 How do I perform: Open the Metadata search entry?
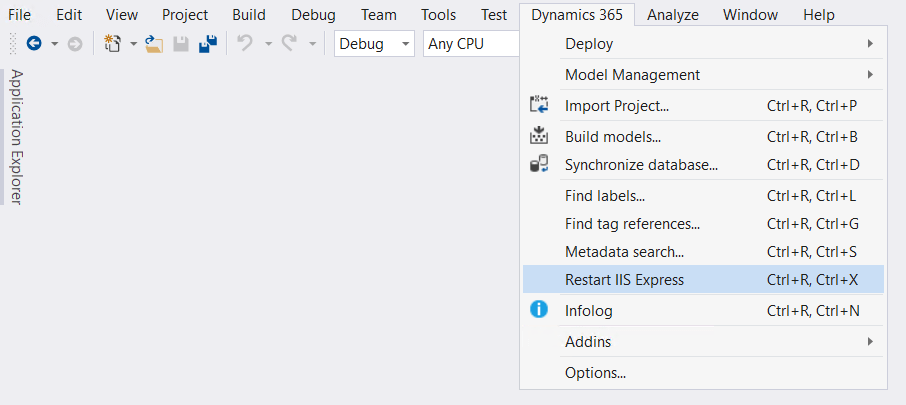tap(624, 252)
